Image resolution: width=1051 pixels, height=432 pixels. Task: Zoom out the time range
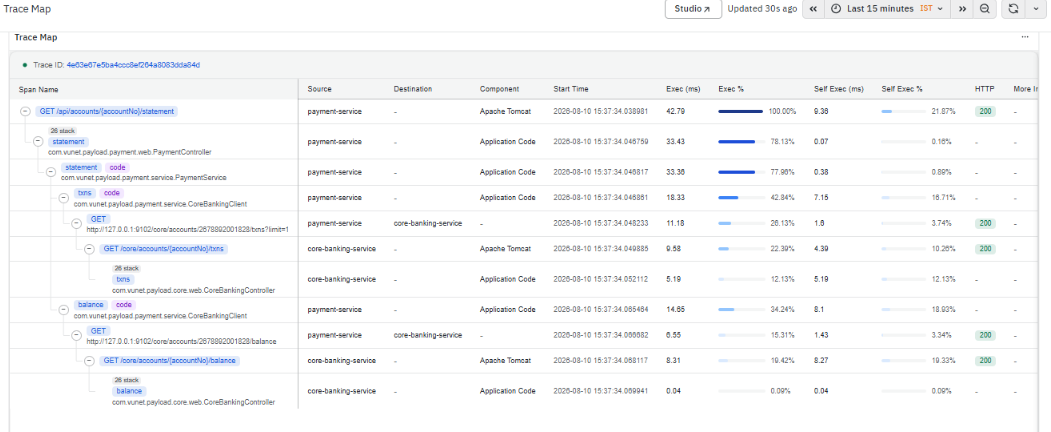pos(984,9)
